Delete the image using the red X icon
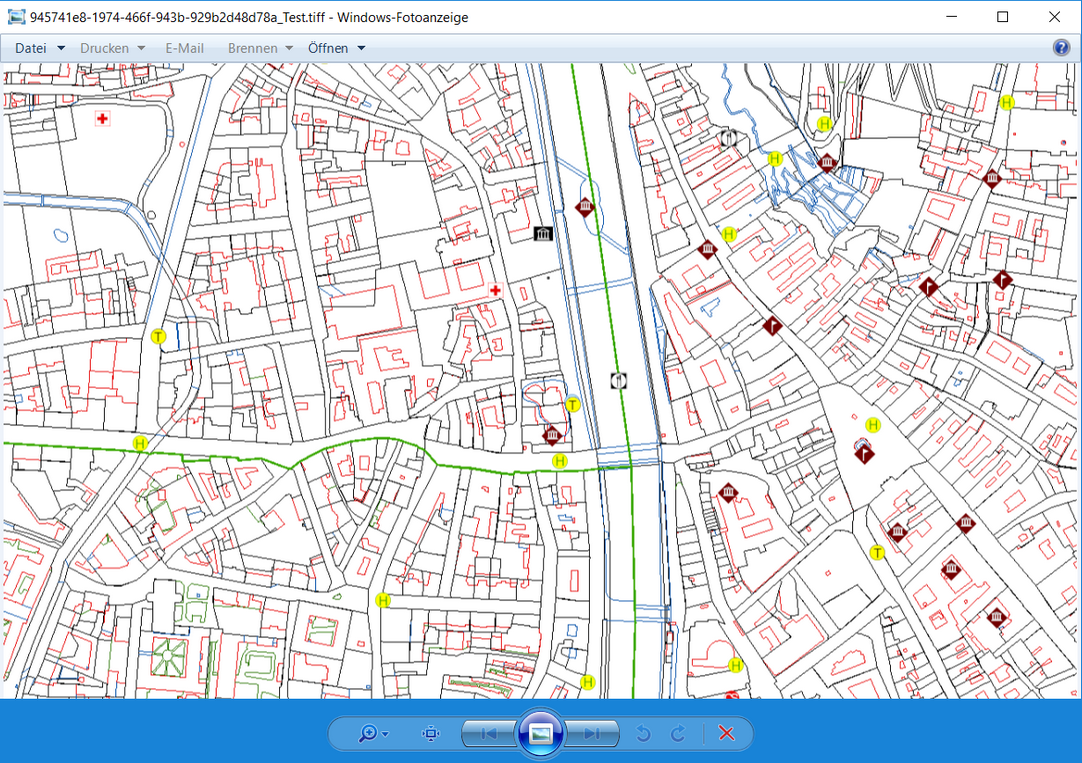Viewport: 1082px width, 763px height. [x=725, y=733]
